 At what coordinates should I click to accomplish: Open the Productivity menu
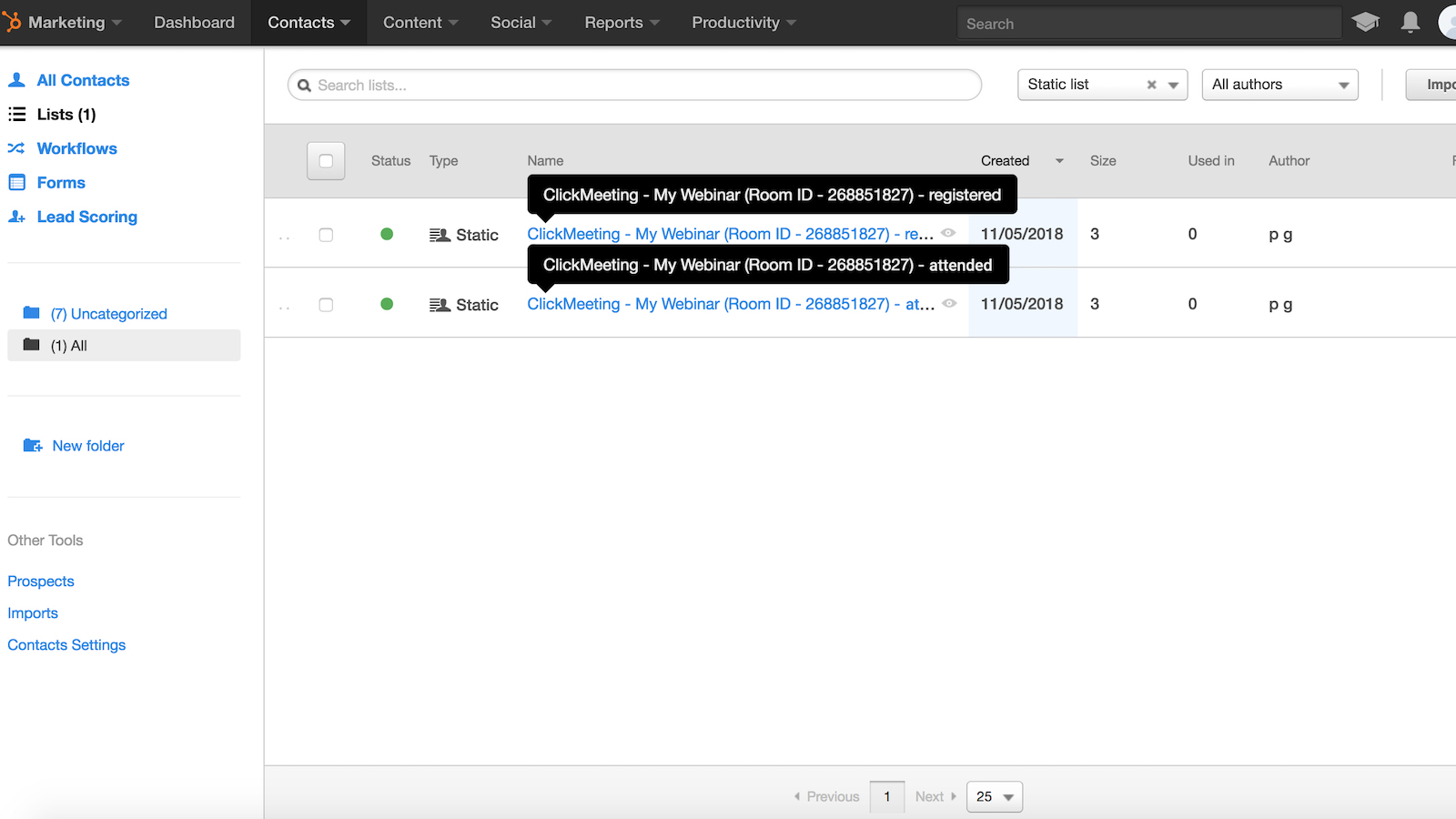(x=743, y=22)
